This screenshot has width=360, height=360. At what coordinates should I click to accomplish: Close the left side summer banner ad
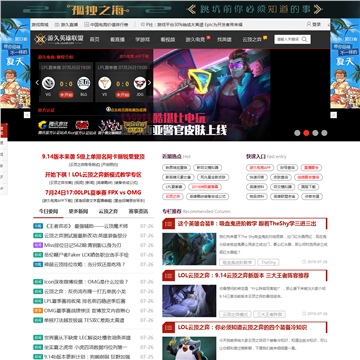pyautogui.click(x=27, y=115)
